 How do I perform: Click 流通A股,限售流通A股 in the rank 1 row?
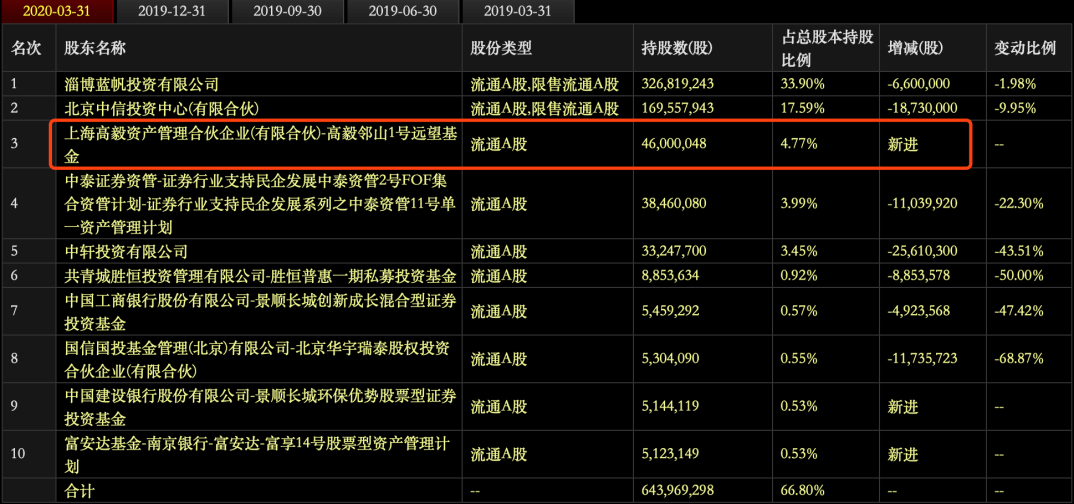[545, 84]
